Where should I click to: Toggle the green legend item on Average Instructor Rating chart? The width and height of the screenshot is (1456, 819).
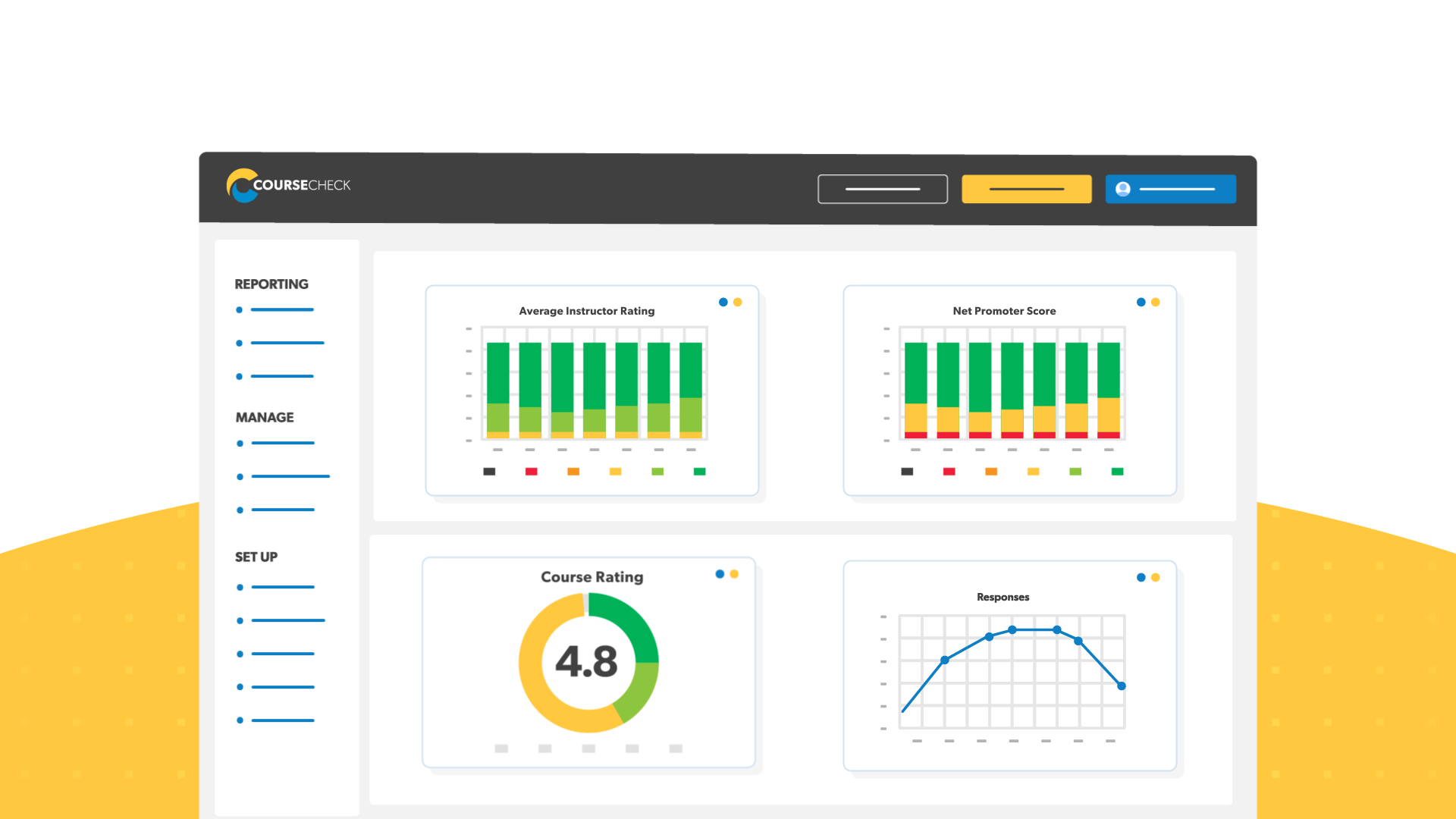pos(699,471)
